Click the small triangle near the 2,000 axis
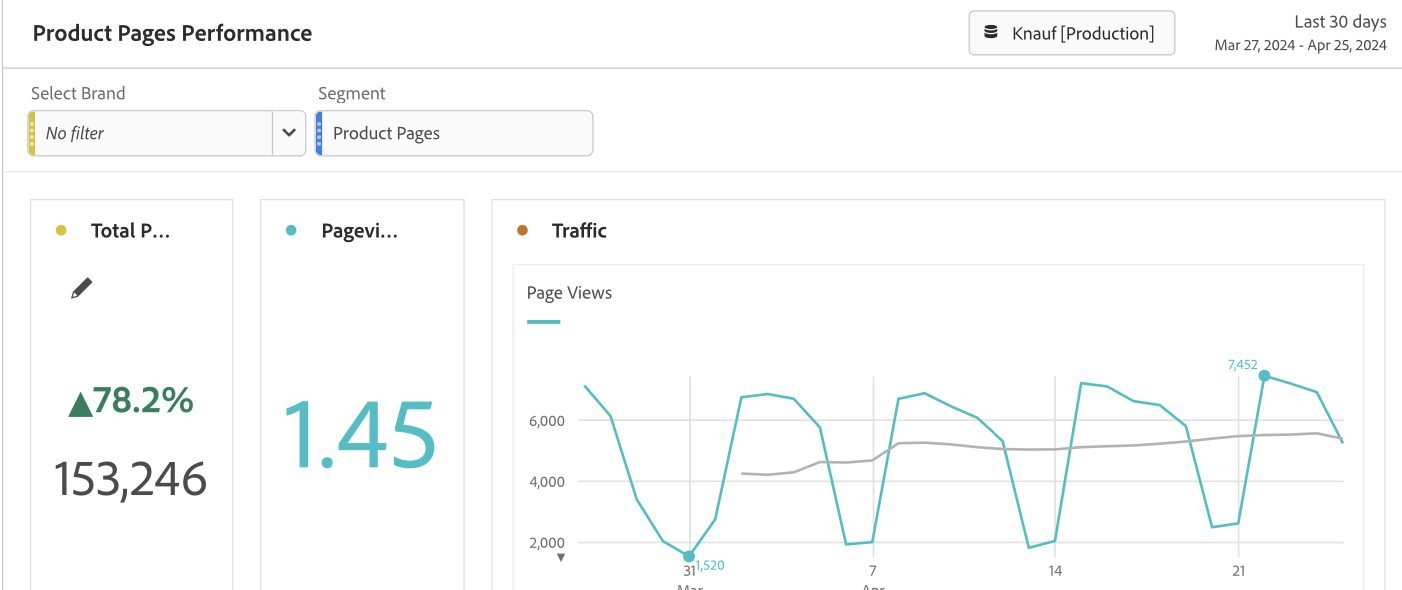This screenshot has height=590, width=1402. point(561,558)
